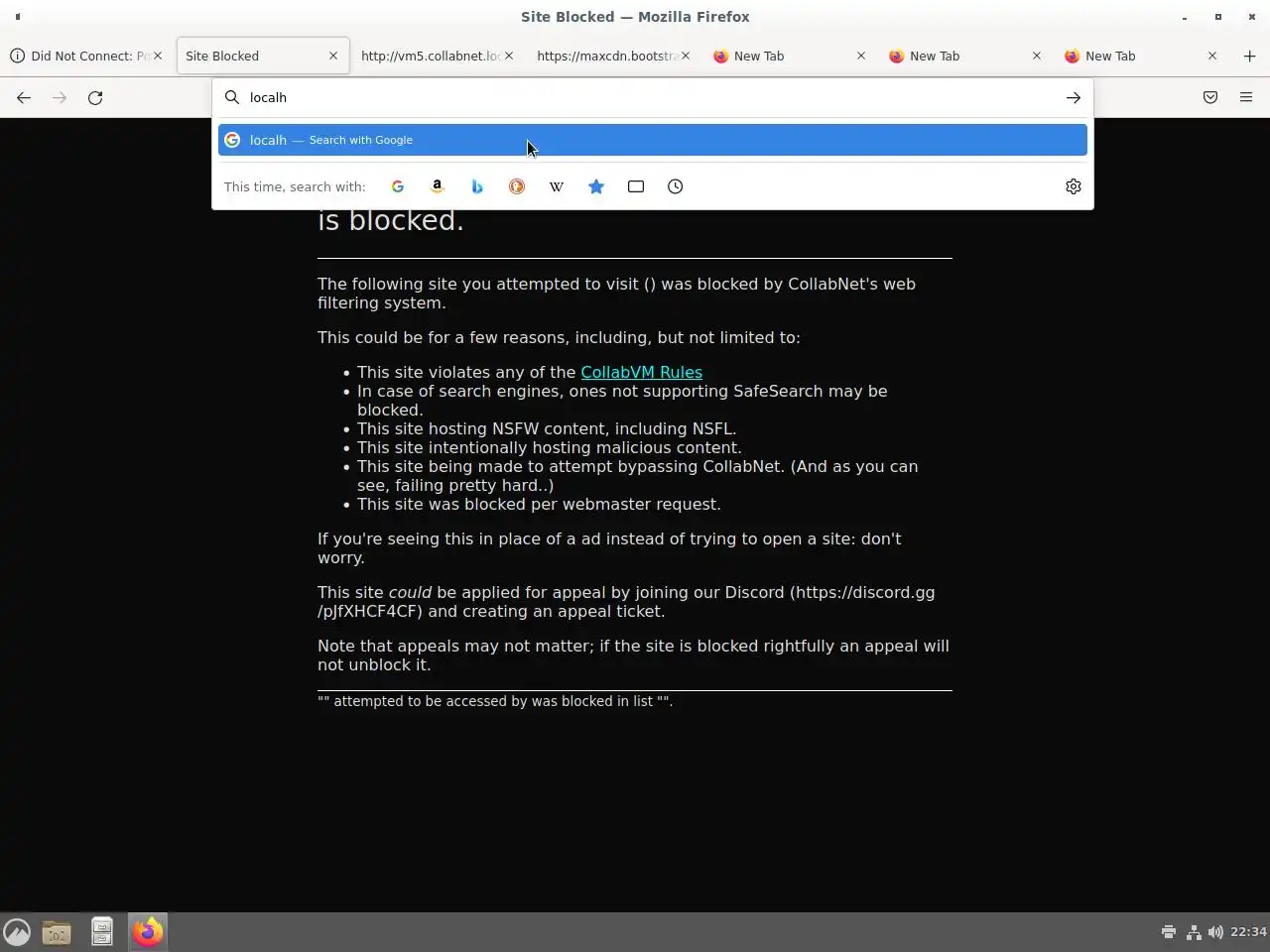The width and height of the screenshot is (1270, 952).
Task: Open printer icon in system tray
Action: tap(1169, 932)
